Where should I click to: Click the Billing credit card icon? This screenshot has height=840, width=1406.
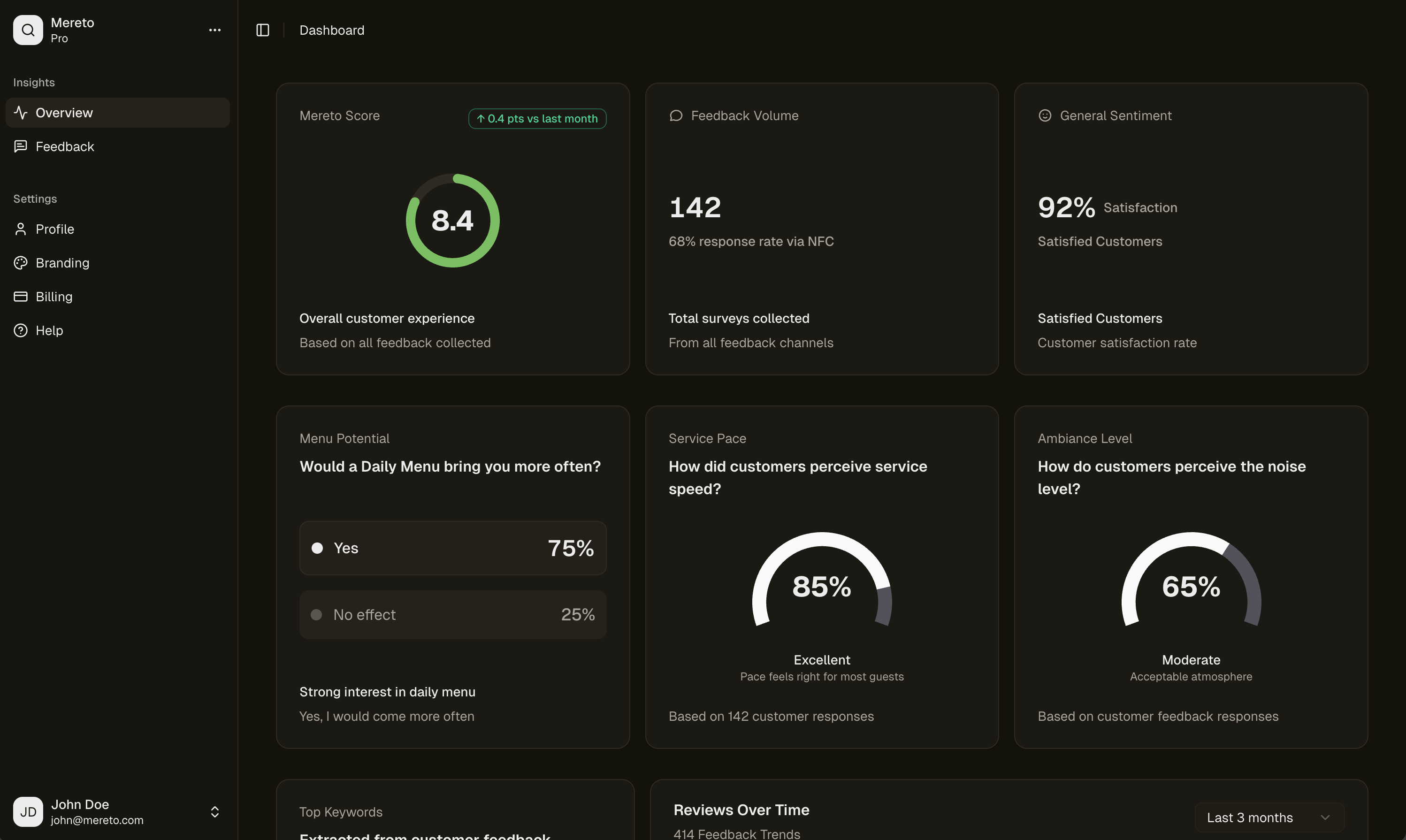pyautogui.click(x=21, y=297)
